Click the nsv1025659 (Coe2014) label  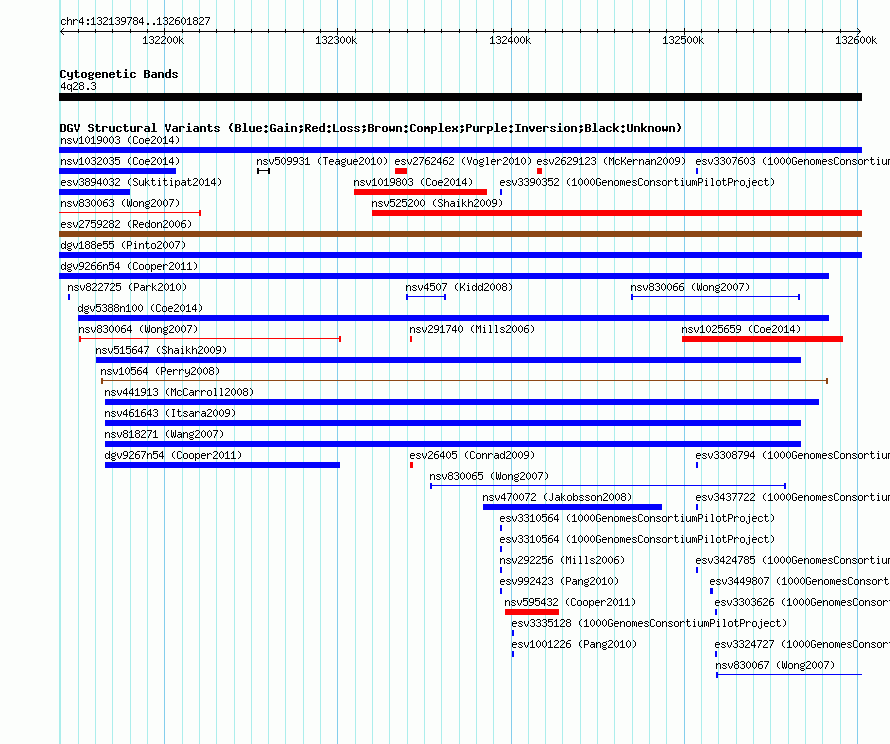(x=741, y=329)
